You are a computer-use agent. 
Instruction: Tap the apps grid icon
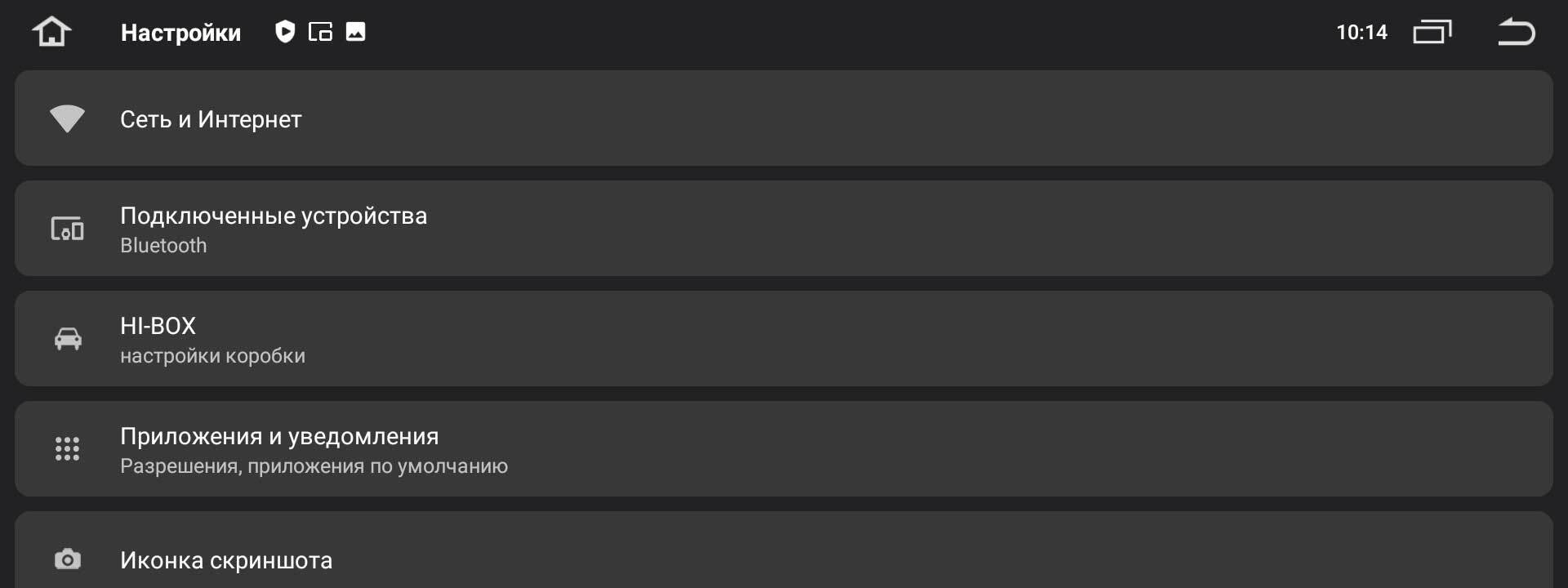(x=67, y=448)
